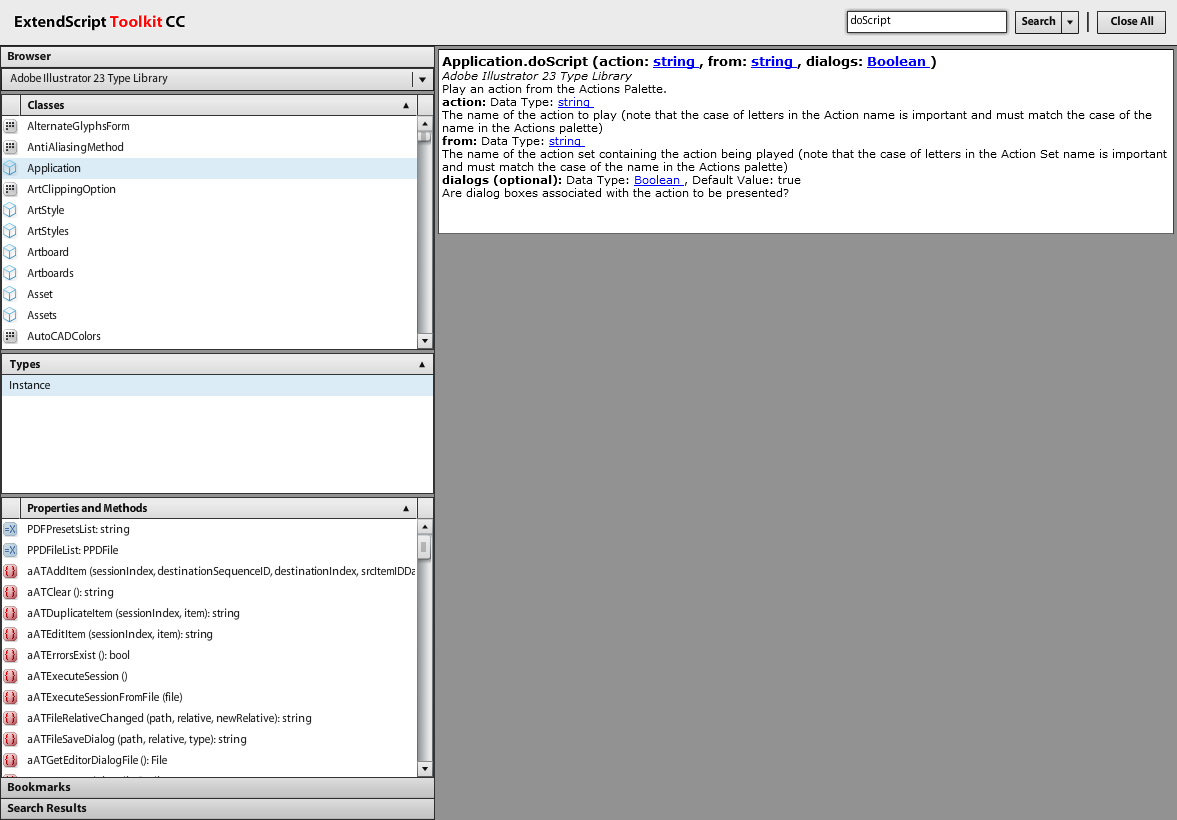This screenshot has width=1177, height=820.
Task: Toggle sort on Properties and Methods header
Action: point(218,508)
